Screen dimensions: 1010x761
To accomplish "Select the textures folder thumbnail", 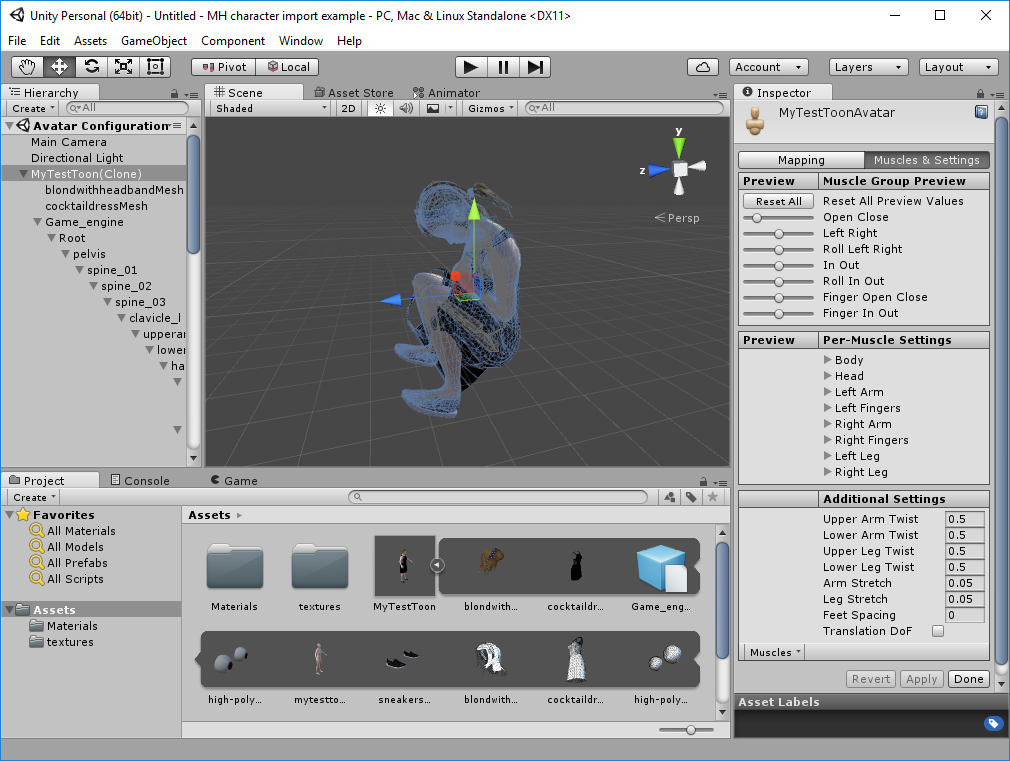I will [319, 566].
